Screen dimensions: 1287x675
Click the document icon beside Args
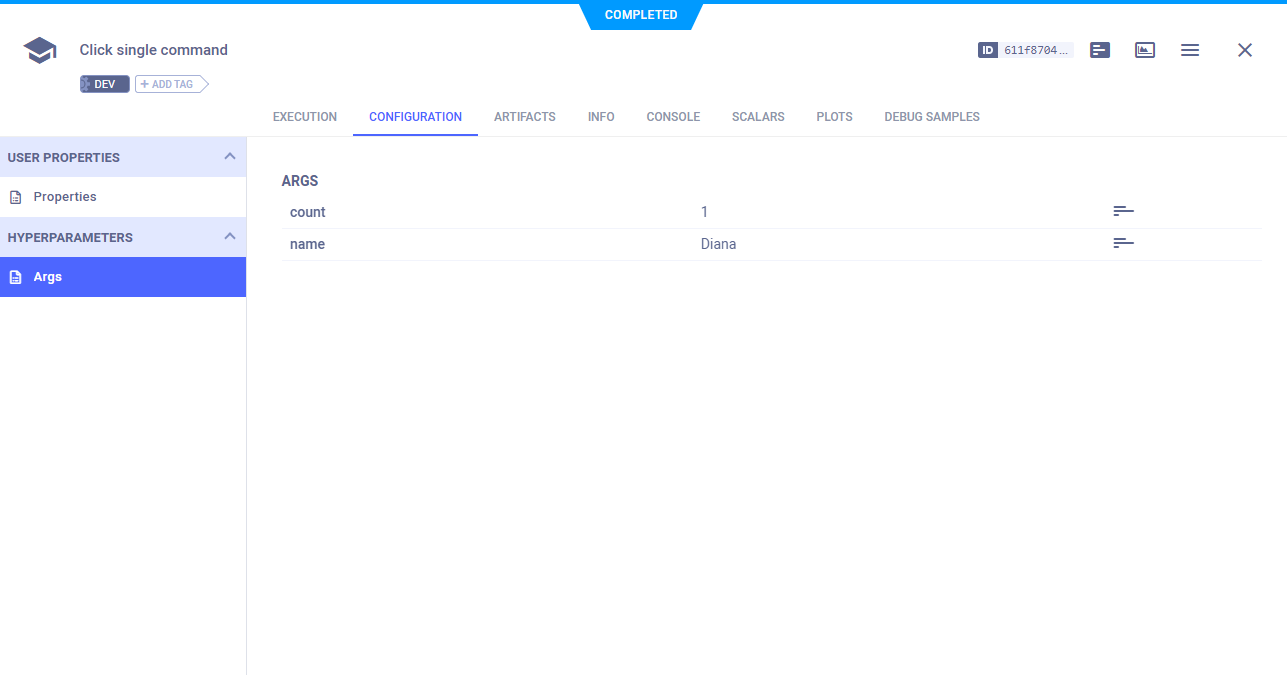pyautogui.click(x=15, y=276)
